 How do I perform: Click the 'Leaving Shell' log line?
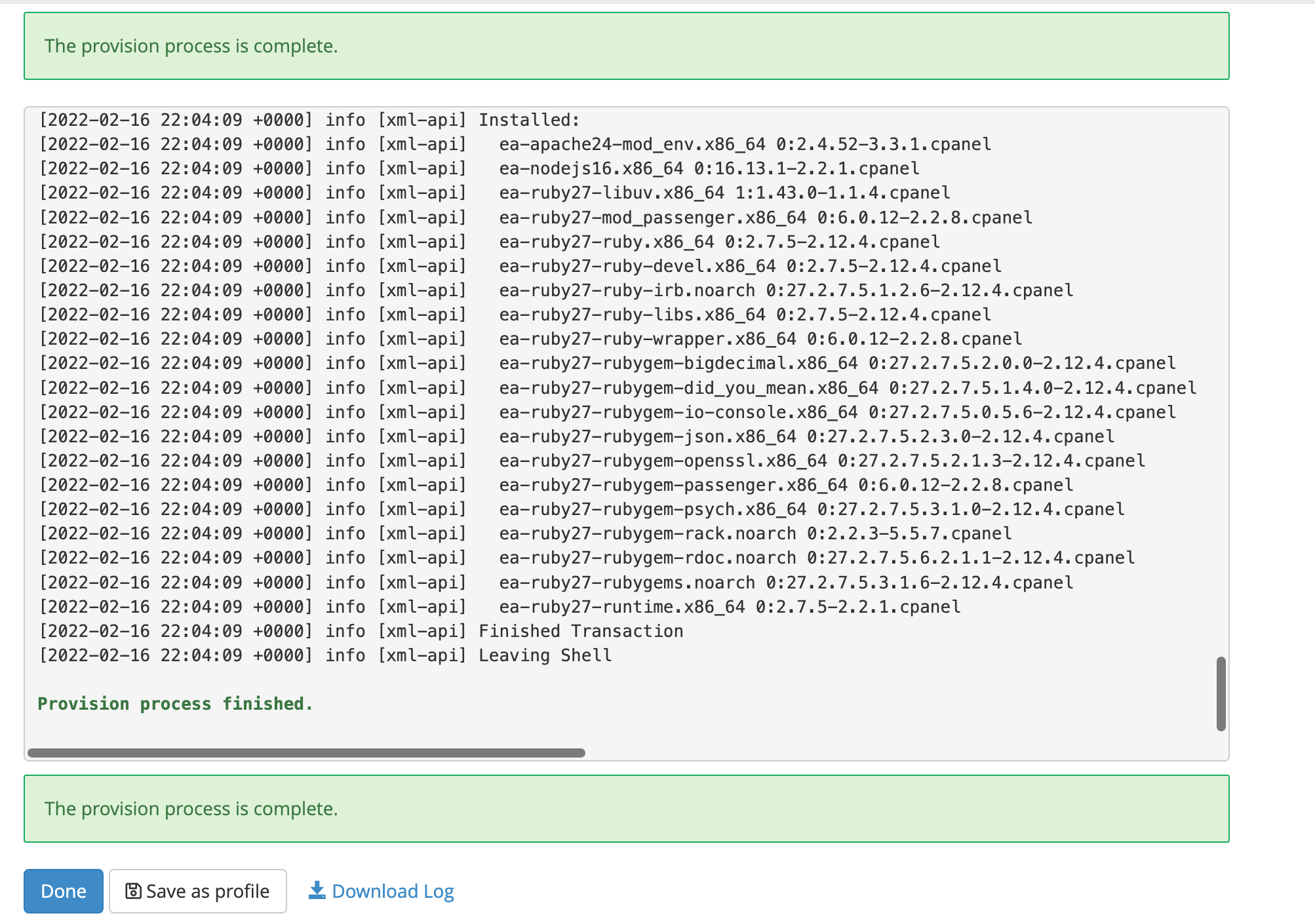(545, 655)
